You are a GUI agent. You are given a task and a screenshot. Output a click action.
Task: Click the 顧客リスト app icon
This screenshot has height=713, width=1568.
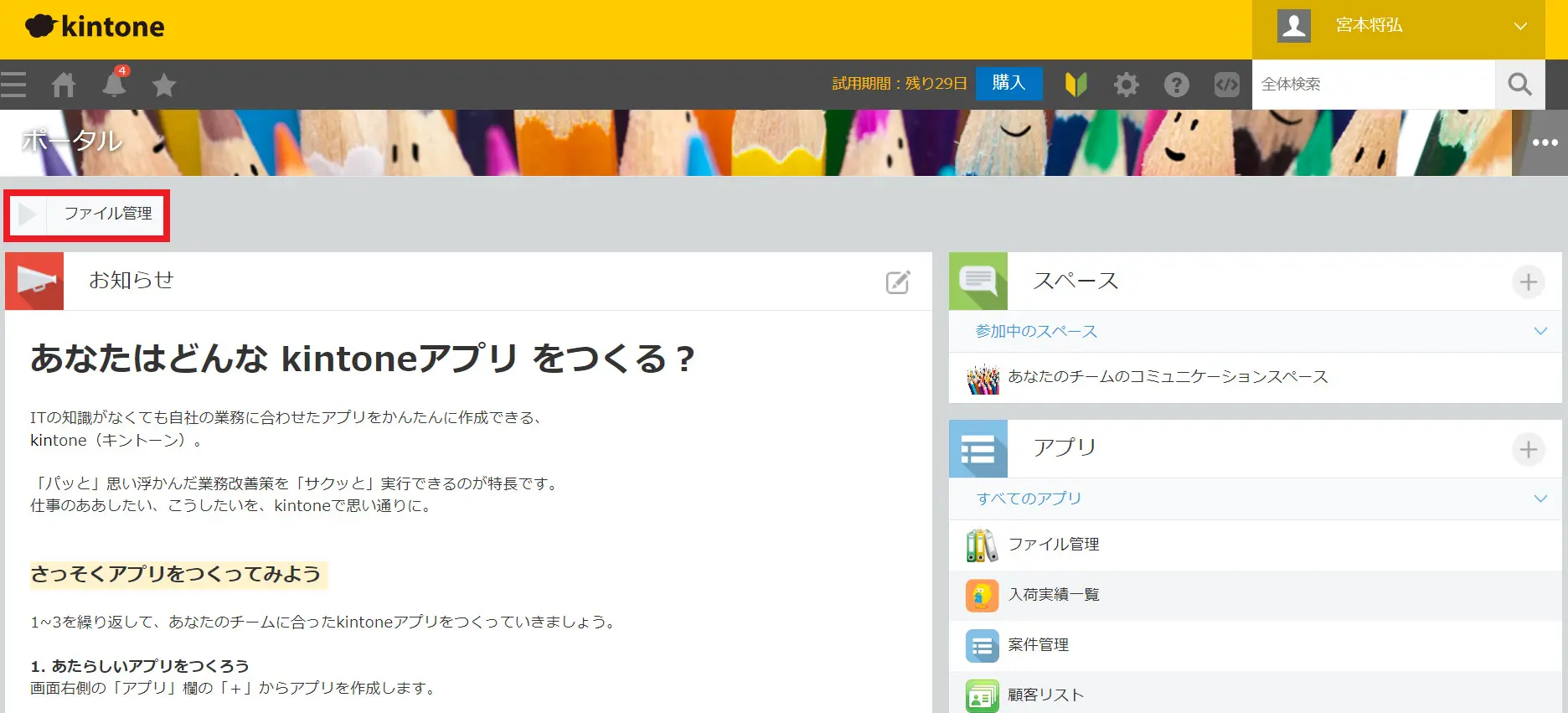pos(982,695)
